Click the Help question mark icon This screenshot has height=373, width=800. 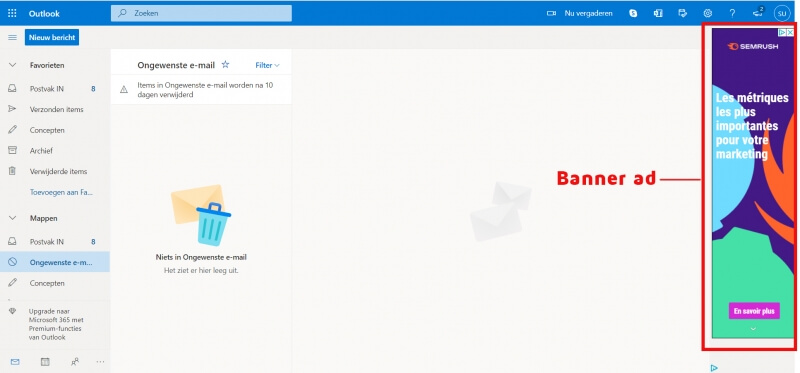point(732,13)
